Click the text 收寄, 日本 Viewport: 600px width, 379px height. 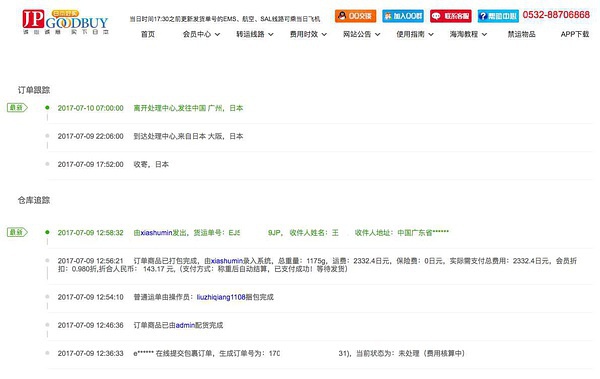coord(151,164)
